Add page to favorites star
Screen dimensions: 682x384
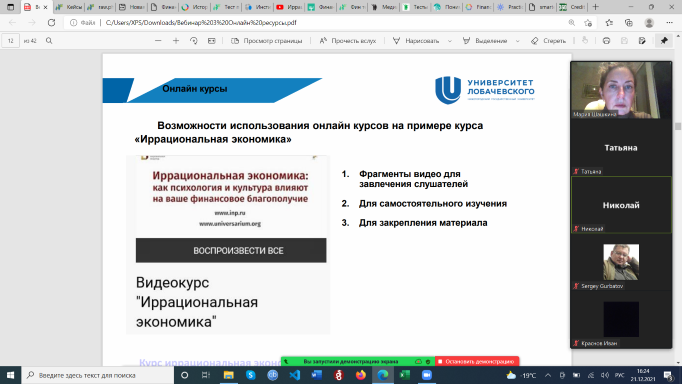(588, 23)
